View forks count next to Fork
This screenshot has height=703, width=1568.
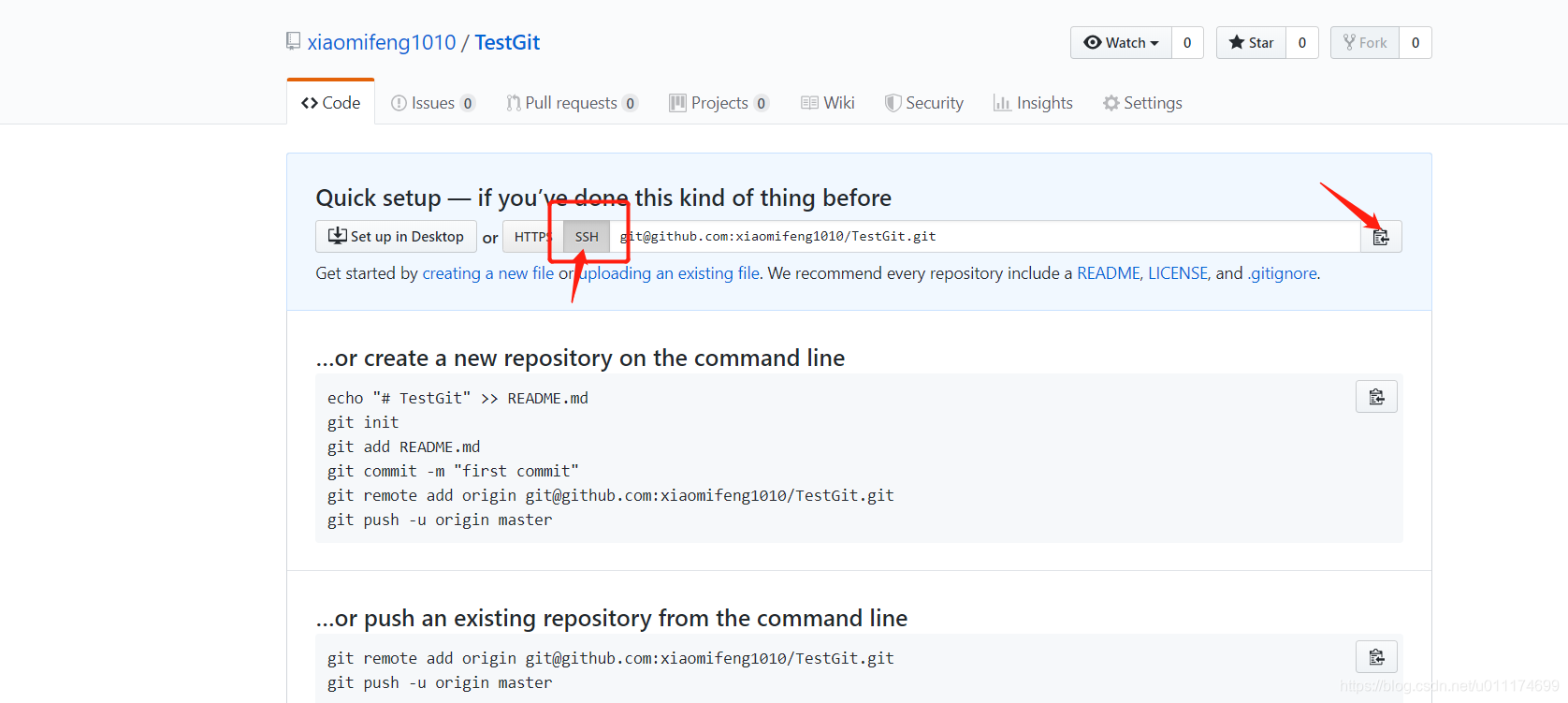coord(1416,43)
